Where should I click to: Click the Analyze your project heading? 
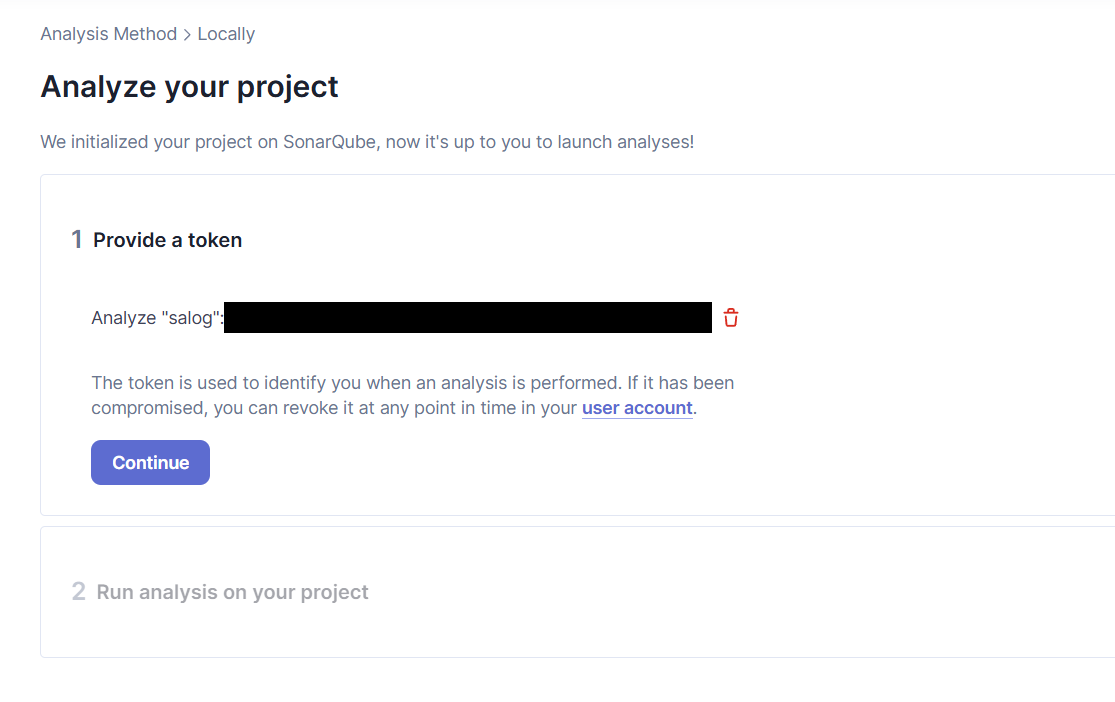189,87
